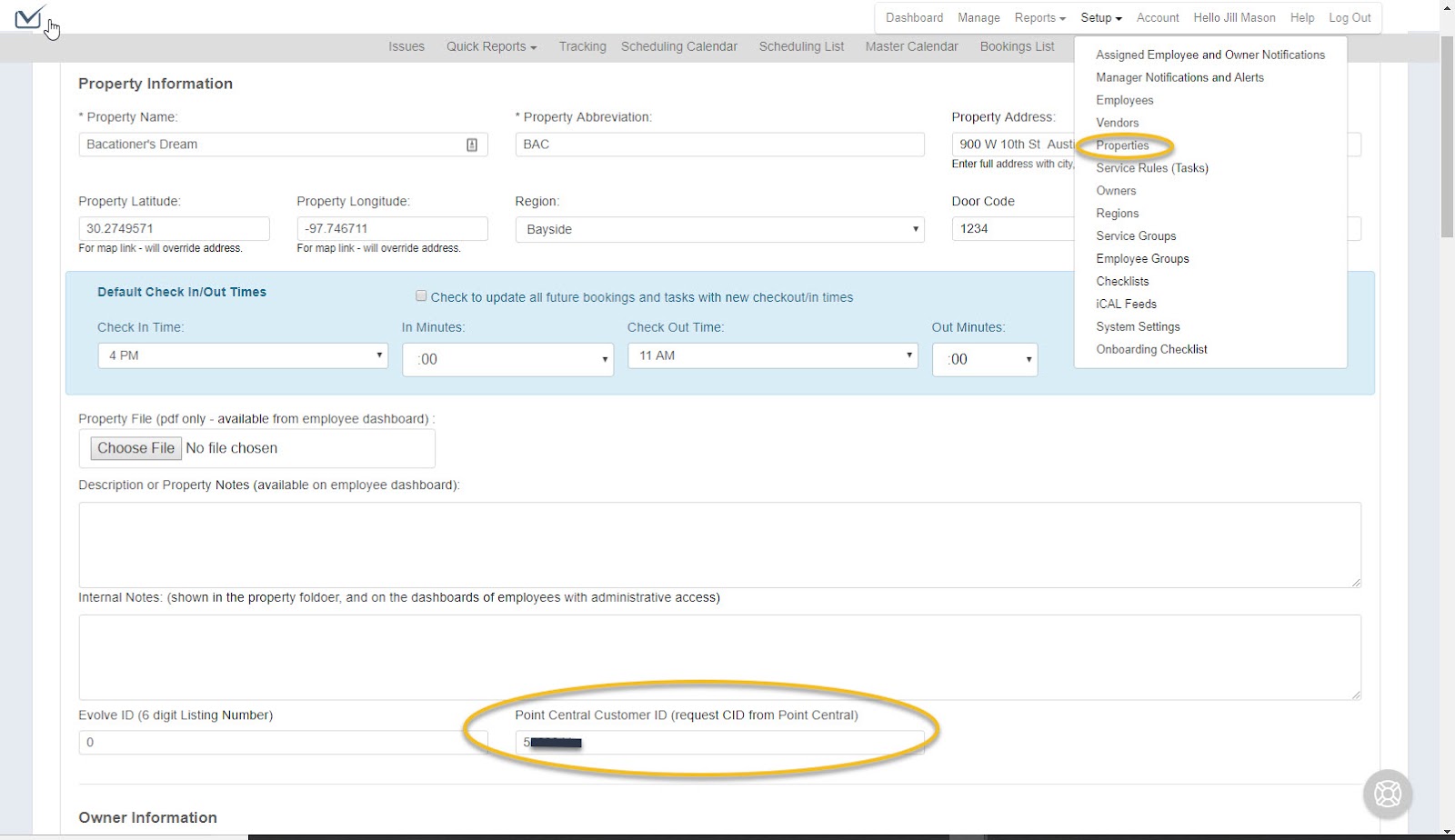
Task: Open the support lifebuoy icon
Action: coord(1387,793)
